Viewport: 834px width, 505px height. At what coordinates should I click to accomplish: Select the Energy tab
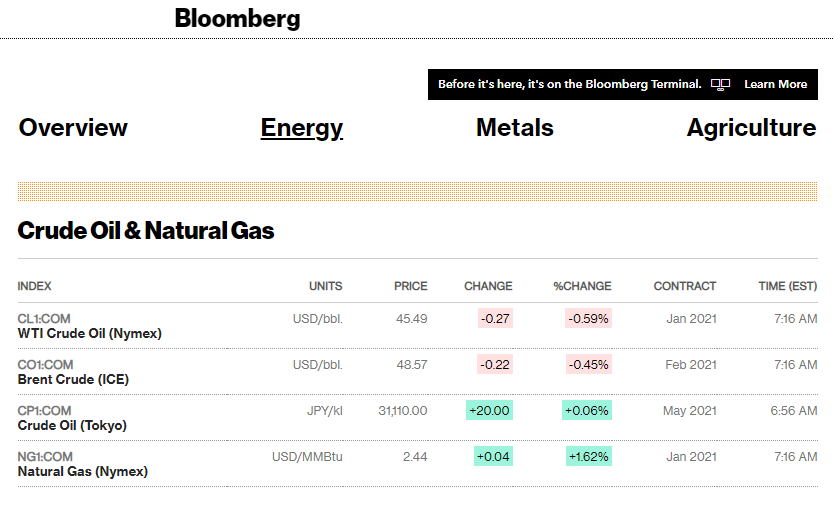tap(301, 128)
